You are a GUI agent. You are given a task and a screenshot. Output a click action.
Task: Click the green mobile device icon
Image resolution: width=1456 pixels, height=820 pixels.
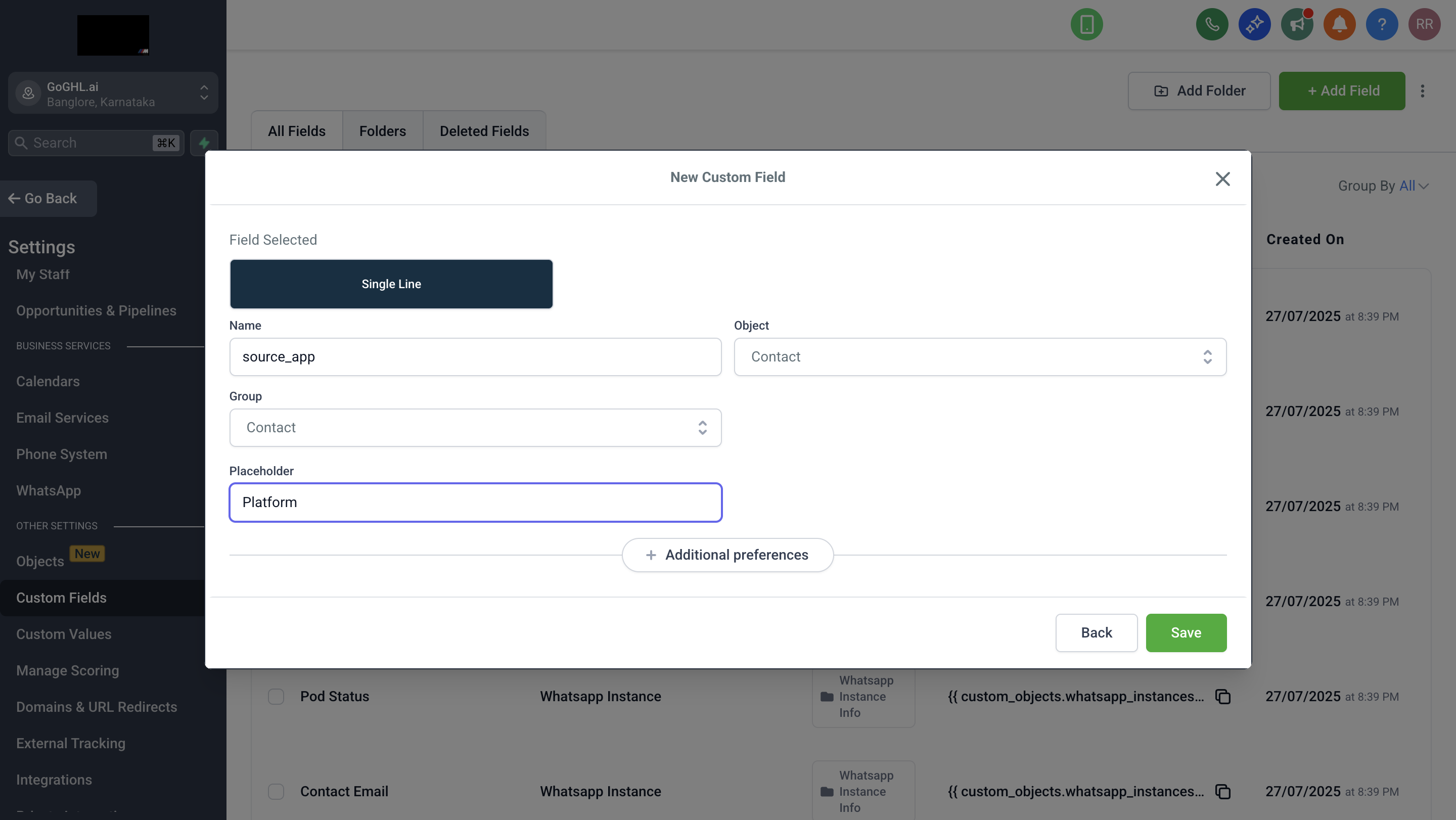1086,24
